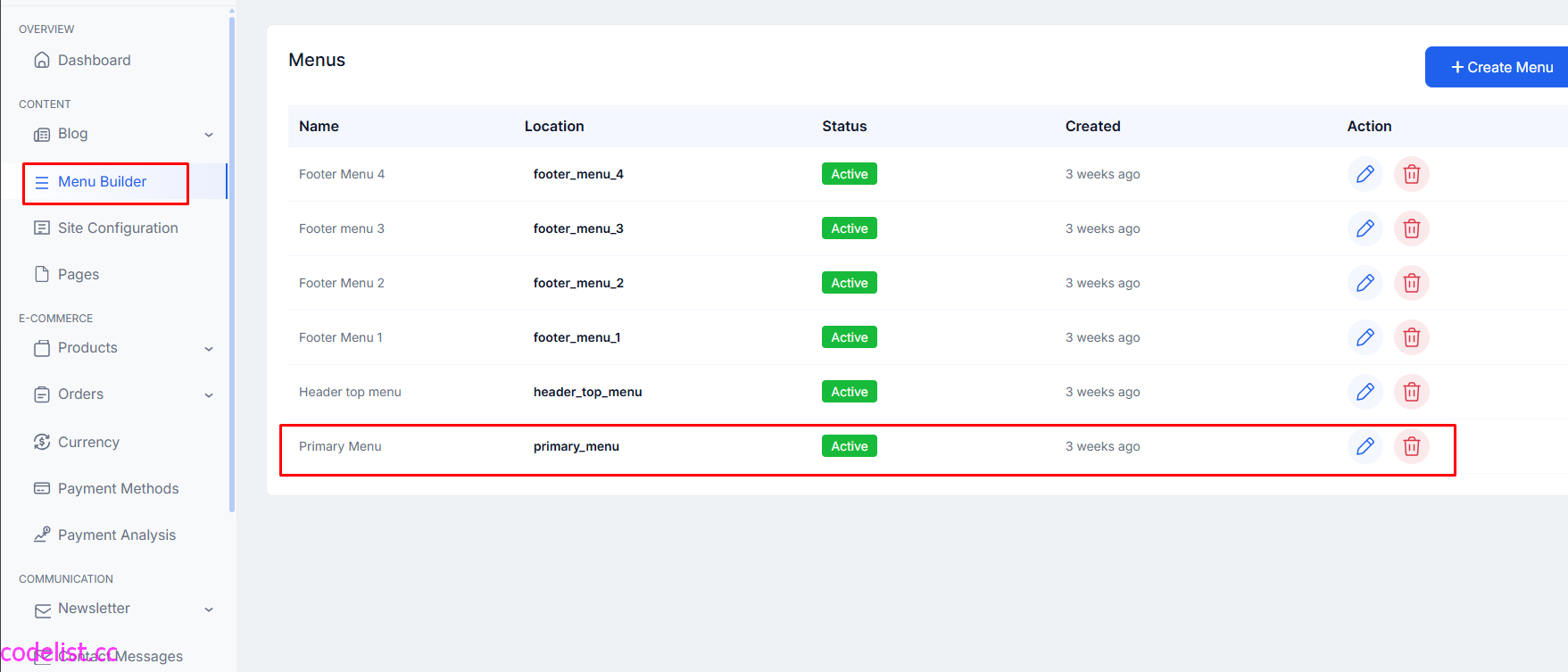This screenshot has height=672, width=1568.
Task: Click the Products box icon
Action: (x=42, y=348)
